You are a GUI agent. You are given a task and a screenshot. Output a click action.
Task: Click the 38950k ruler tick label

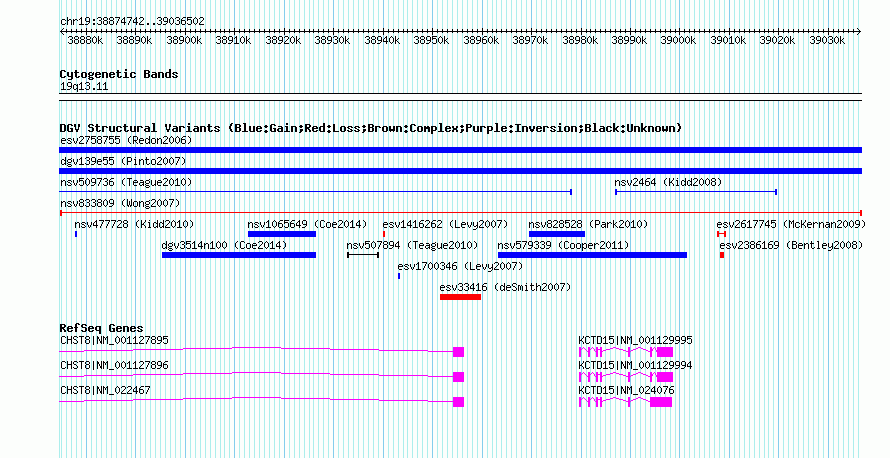pyautogui.click(x=431, y=40)
